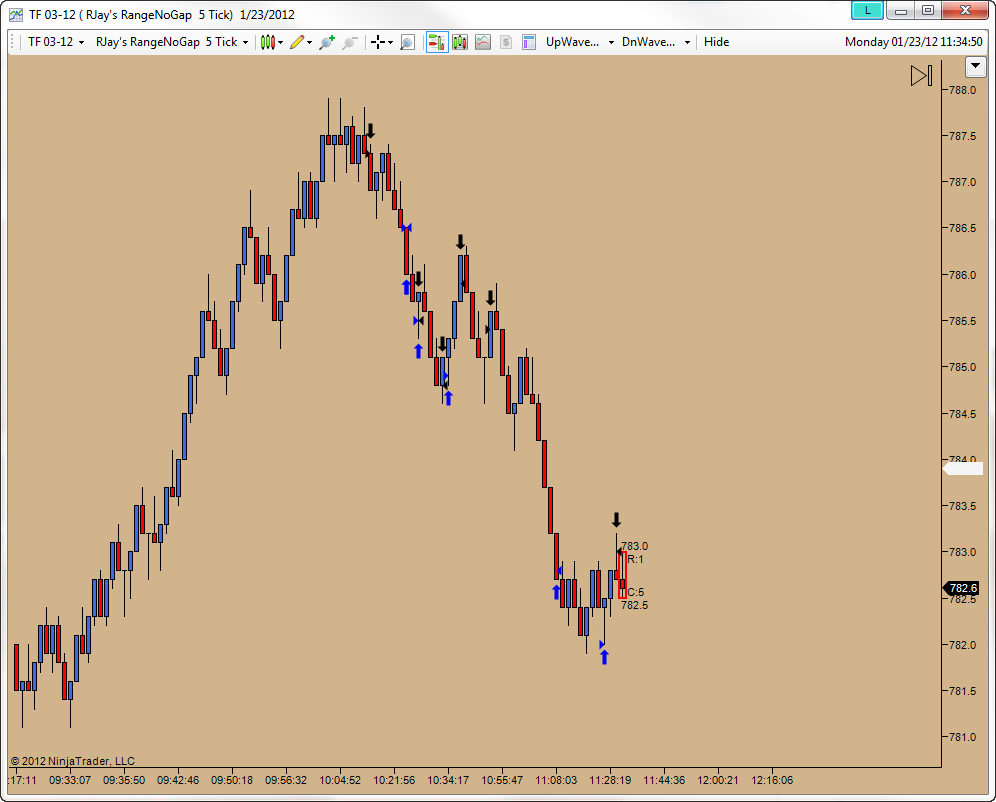Open the cursor type dropdown arrow
This screenshot has width=996, height=802.
point(390,43)
